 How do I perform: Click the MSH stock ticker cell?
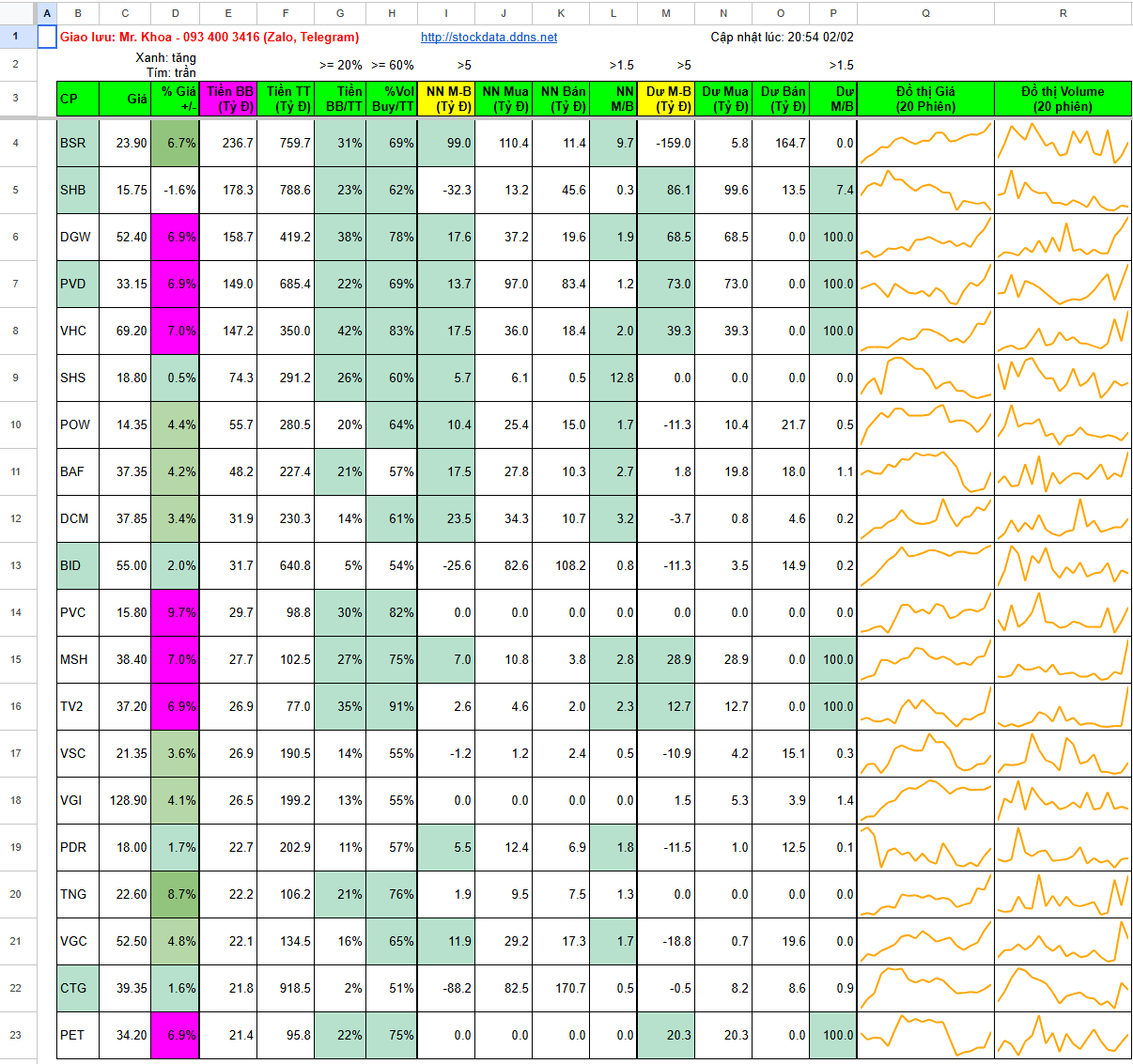coord(78,659)
